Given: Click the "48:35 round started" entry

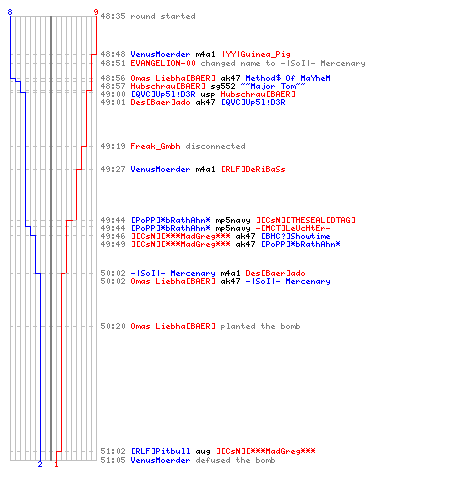Looking at the screenshot, I should pyautogui.click(x=148, y=16).
